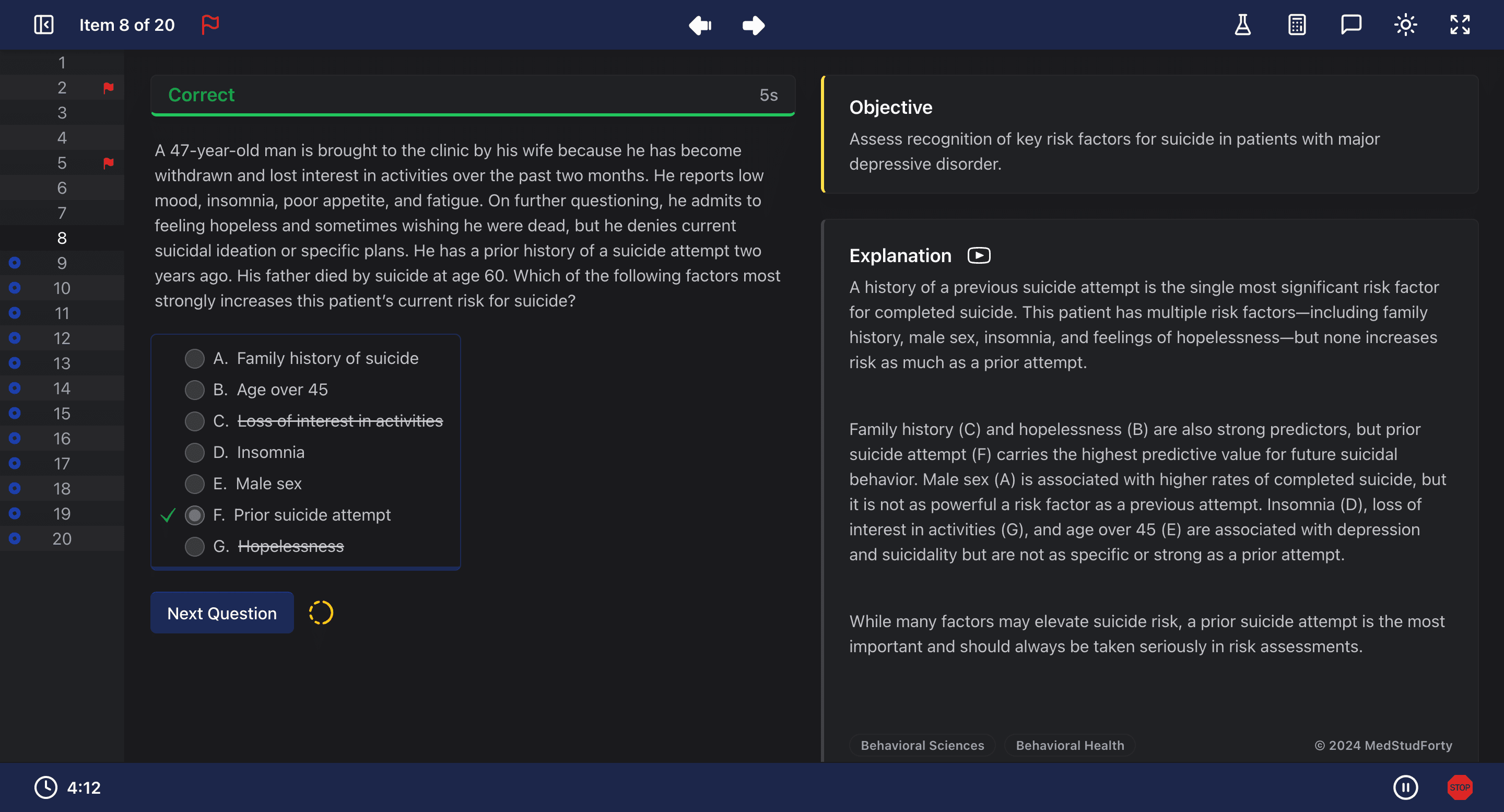Enter fullscreen mode
This screenshot has height=812, width=1504.
click(1460, 25)
